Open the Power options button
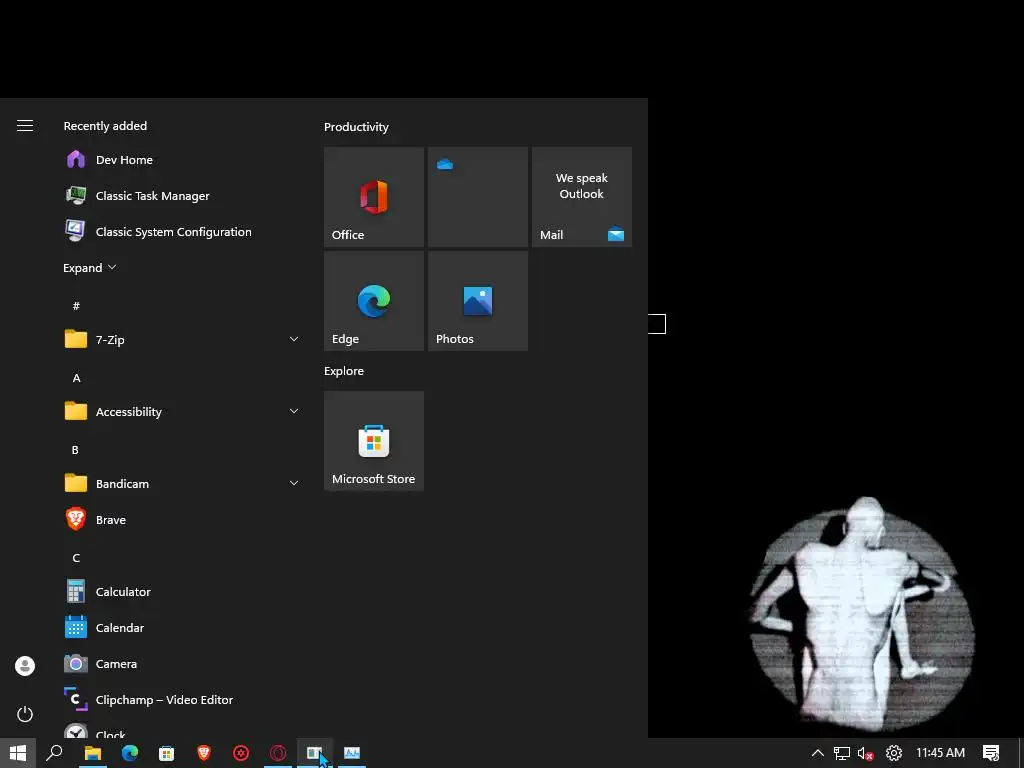The width and height of the screenshot is (1024, 768). click(x=25, y=714)
